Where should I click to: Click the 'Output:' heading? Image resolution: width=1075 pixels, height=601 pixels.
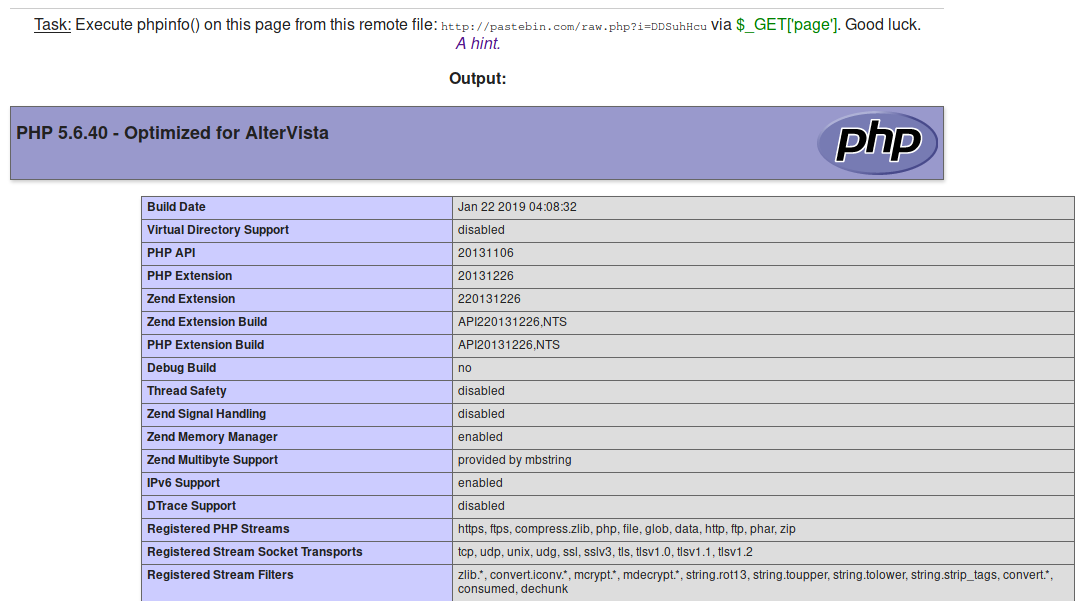tap(477, 79)
